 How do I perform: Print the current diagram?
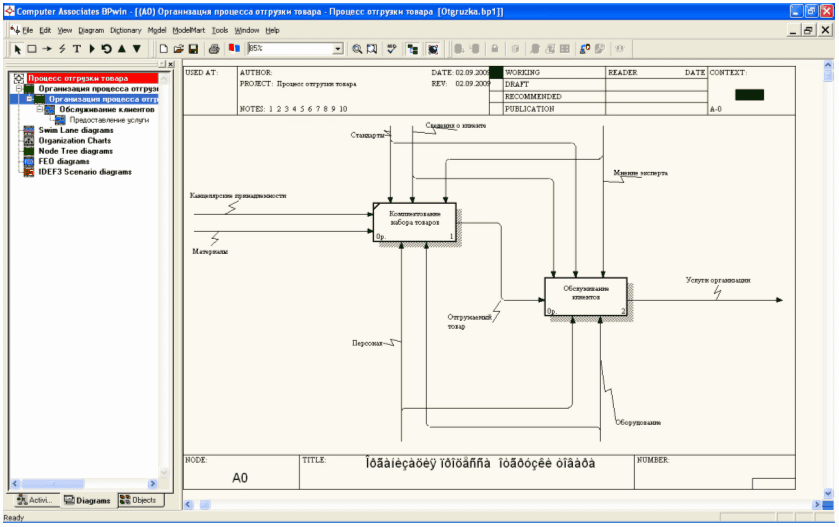(x=214, y=49)
